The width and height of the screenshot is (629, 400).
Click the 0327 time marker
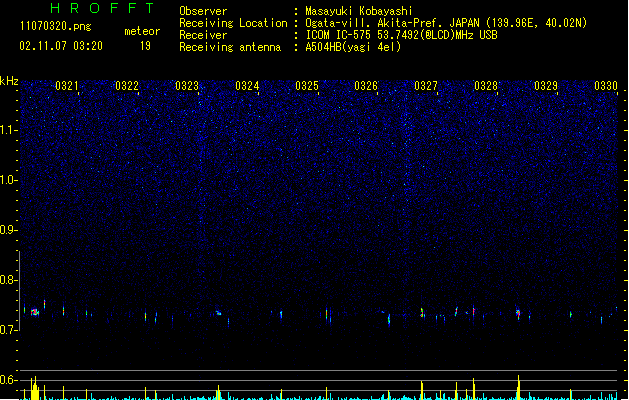(x=426, y=86)
